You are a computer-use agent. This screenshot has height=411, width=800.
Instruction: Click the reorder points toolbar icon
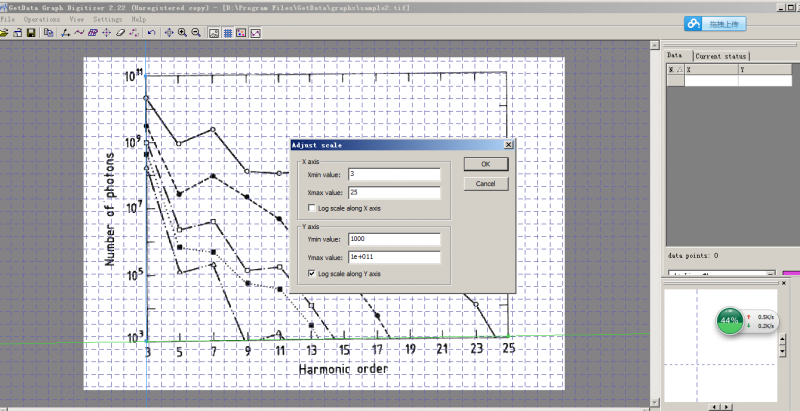134,33
